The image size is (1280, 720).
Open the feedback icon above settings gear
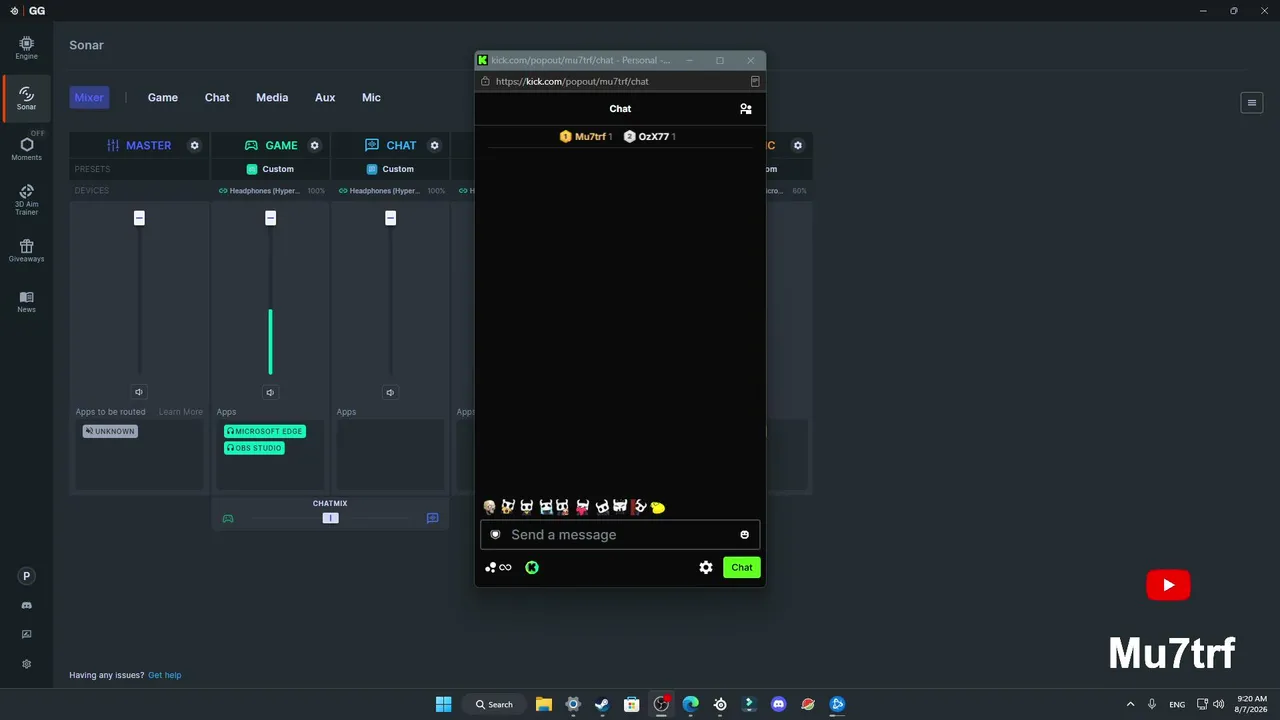tap(27, 634)
